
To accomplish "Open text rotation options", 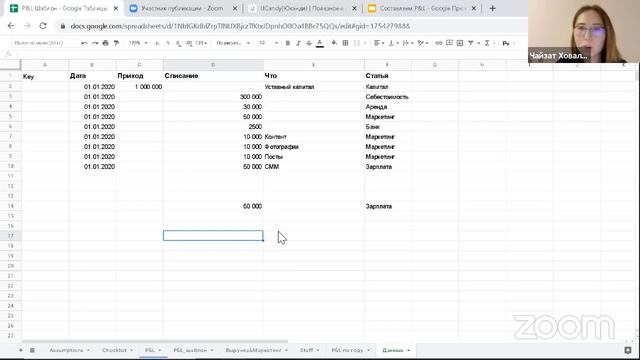I will [x=423, y=43].
